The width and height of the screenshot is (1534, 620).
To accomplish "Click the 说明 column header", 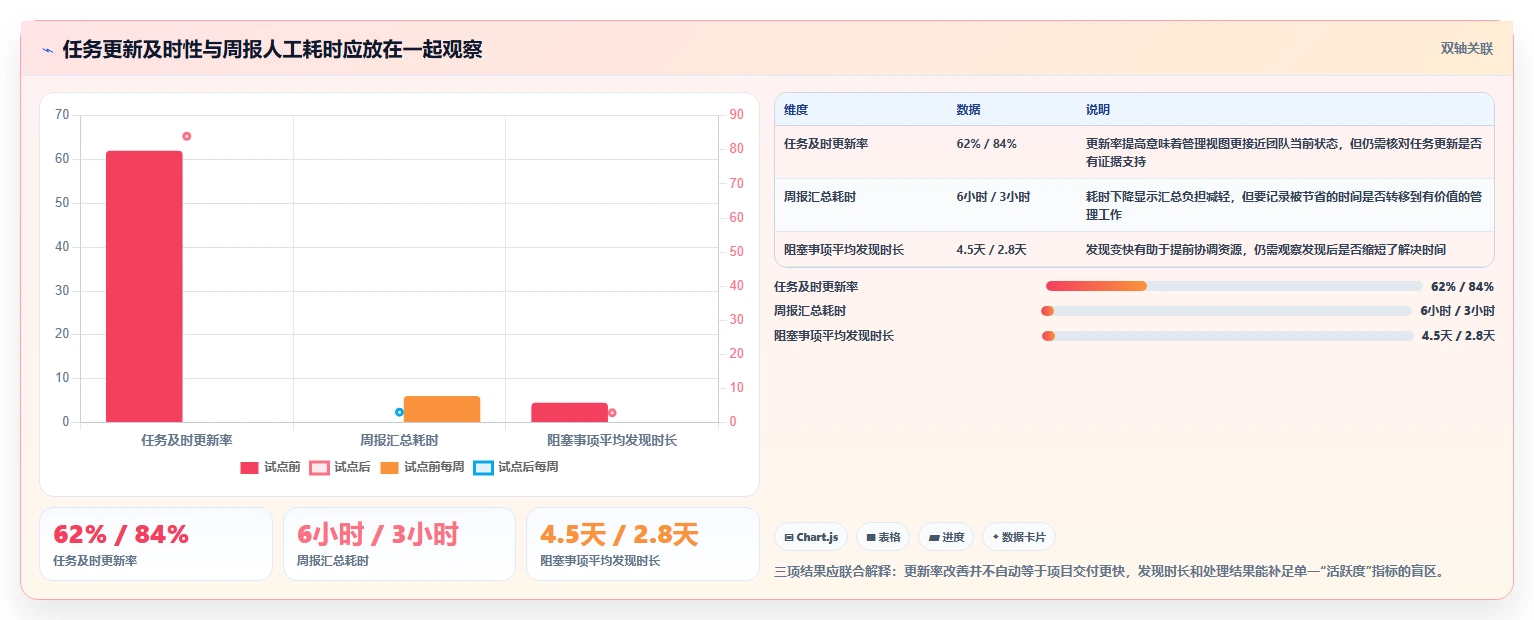I will [1098, 110].
